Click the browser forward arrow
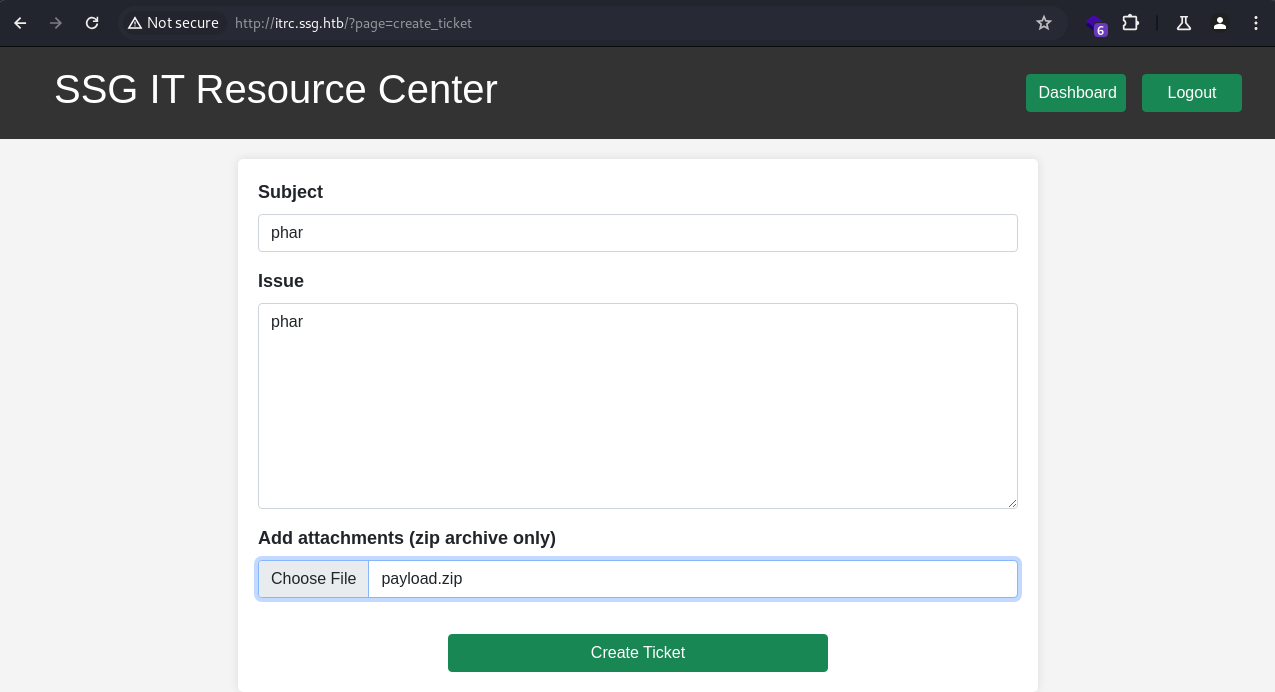 tap(56, 23)
